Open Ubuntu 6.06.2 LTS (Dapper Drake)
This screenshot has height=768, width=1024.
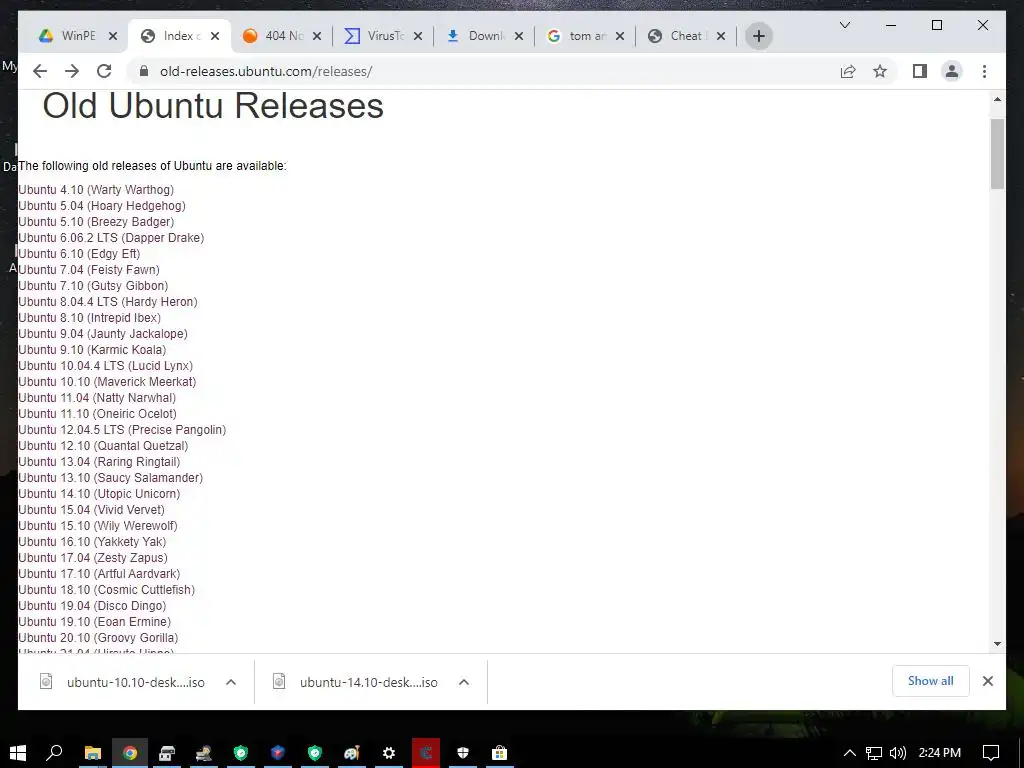click(x=111, y=238)
